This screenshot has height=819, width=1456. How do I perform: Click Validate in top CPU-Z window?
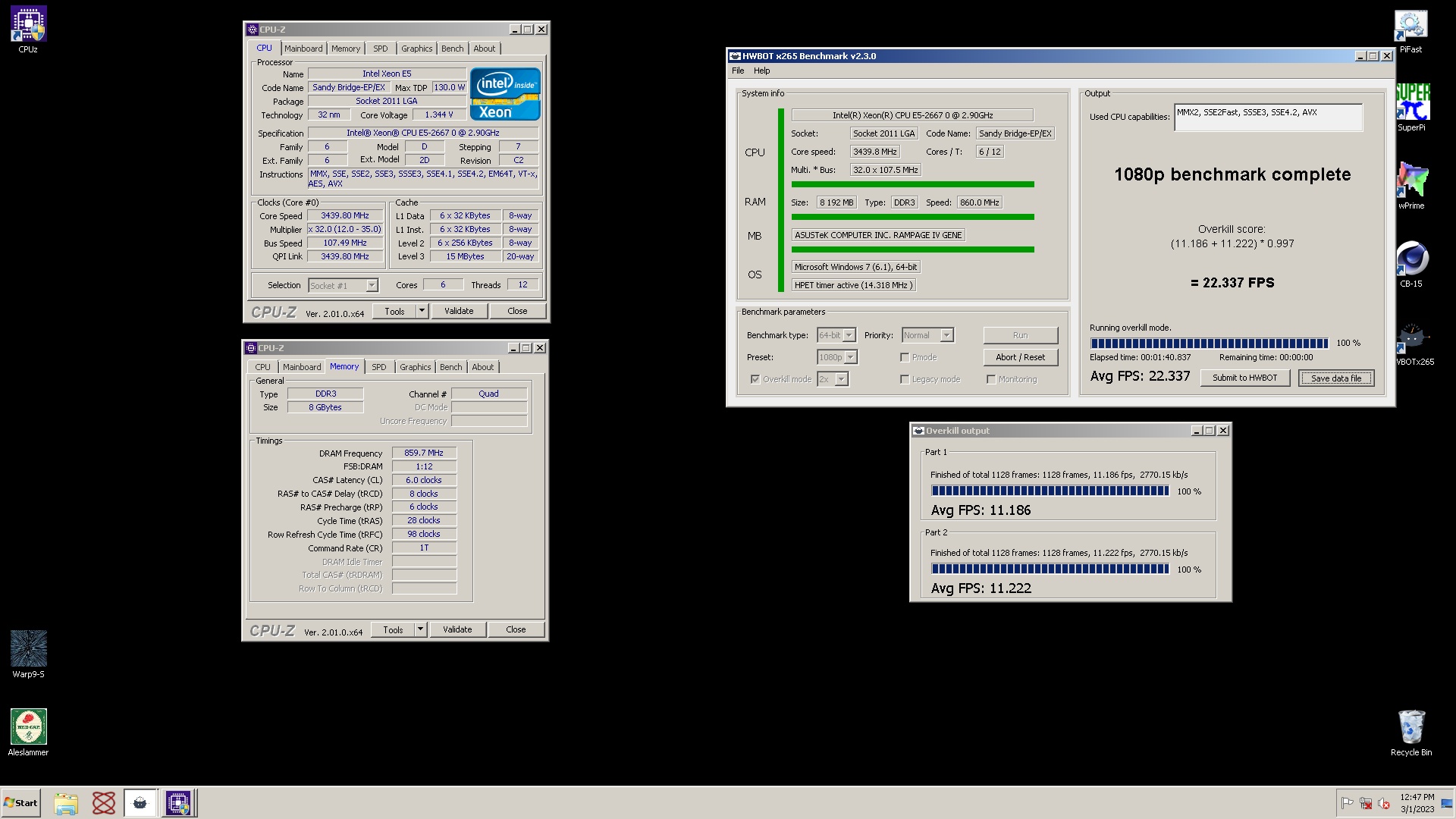click(x=459, y=311)
